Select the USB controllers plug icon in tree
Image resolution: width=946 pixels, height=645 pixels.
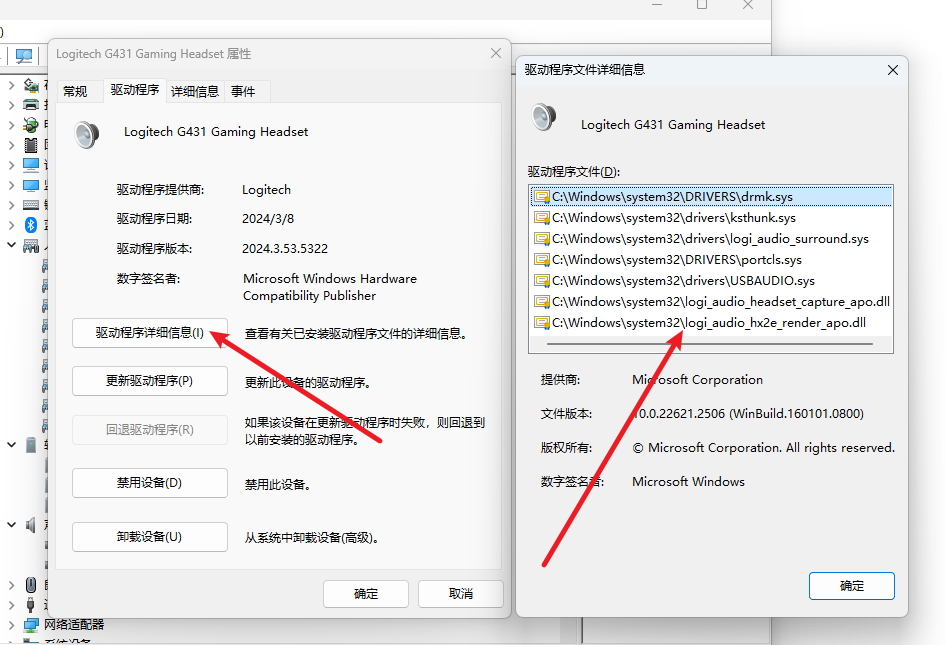[31, 605]
